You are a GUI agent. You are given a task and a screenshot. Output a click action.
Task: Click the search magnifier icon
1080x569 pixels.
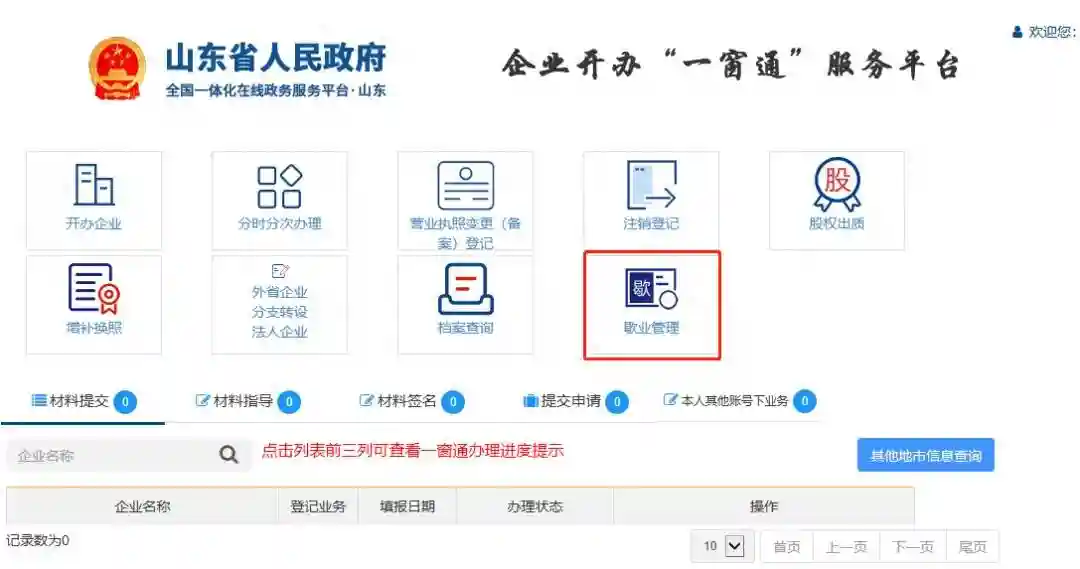[x=229, y=455]
